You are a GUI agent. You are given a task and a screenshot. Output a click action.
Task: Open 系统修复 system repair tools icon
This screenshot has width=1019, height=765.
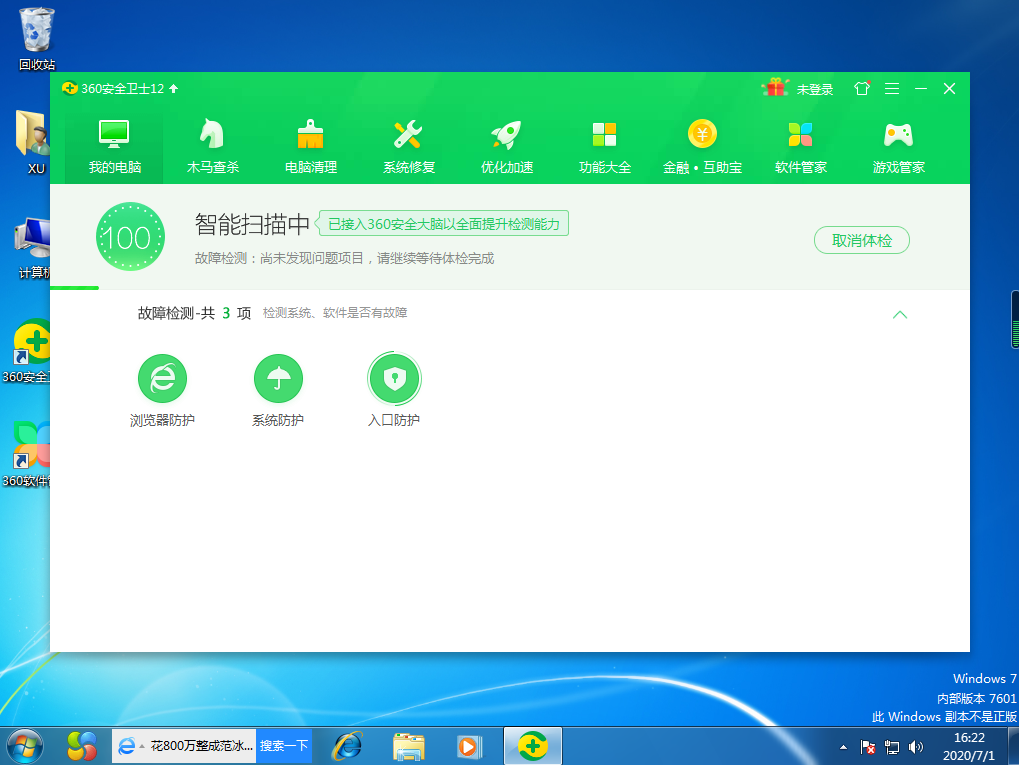408,135
